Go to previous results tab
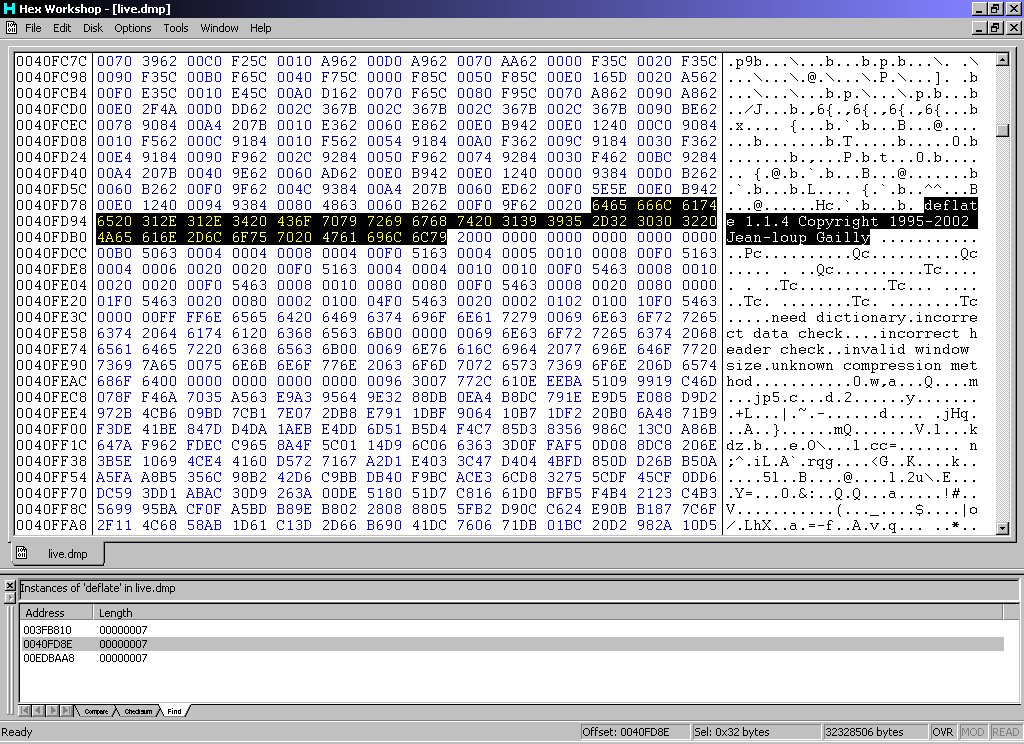 click(x=37, y=711)
